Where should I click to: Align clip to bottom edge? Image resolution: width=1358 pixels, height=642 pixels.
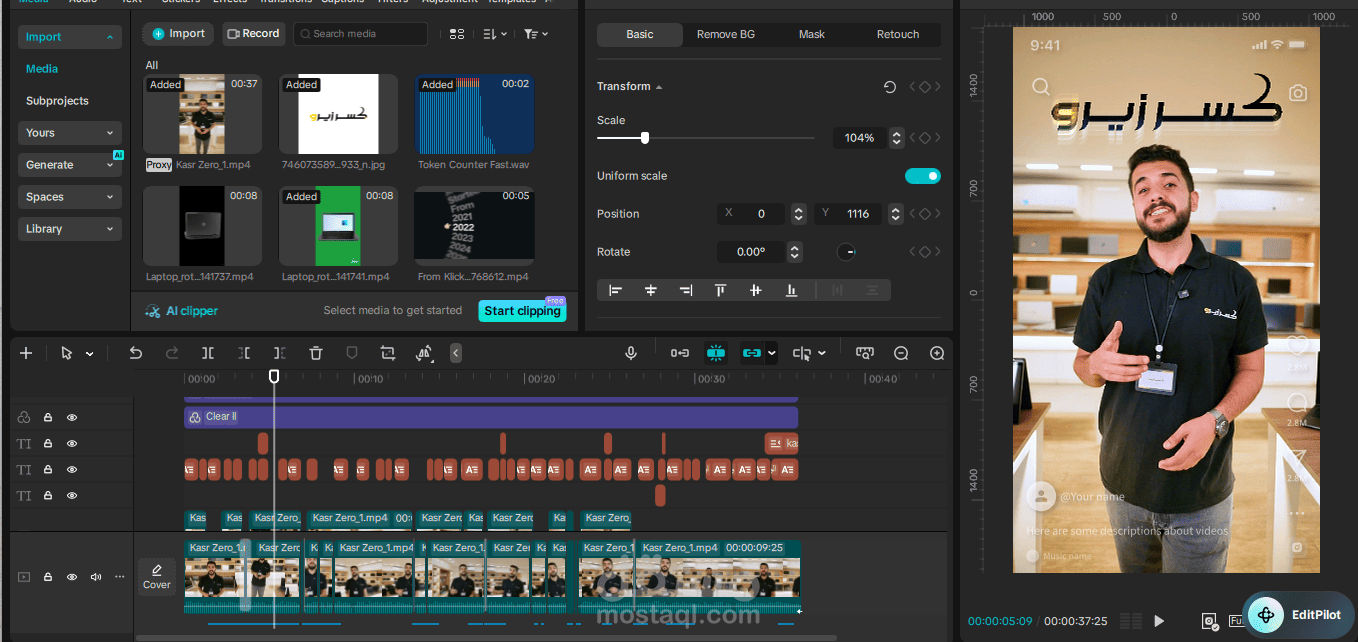tap(791, 290)
